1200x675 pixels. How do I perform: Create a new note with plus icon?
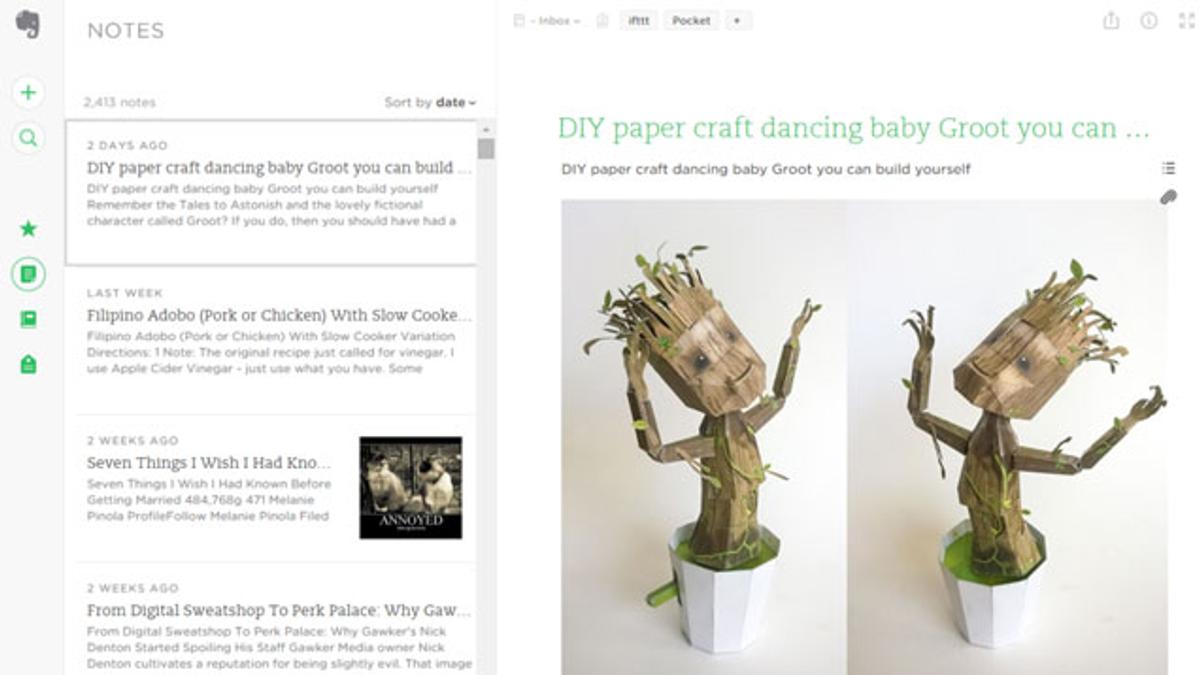tap(28, 93)
